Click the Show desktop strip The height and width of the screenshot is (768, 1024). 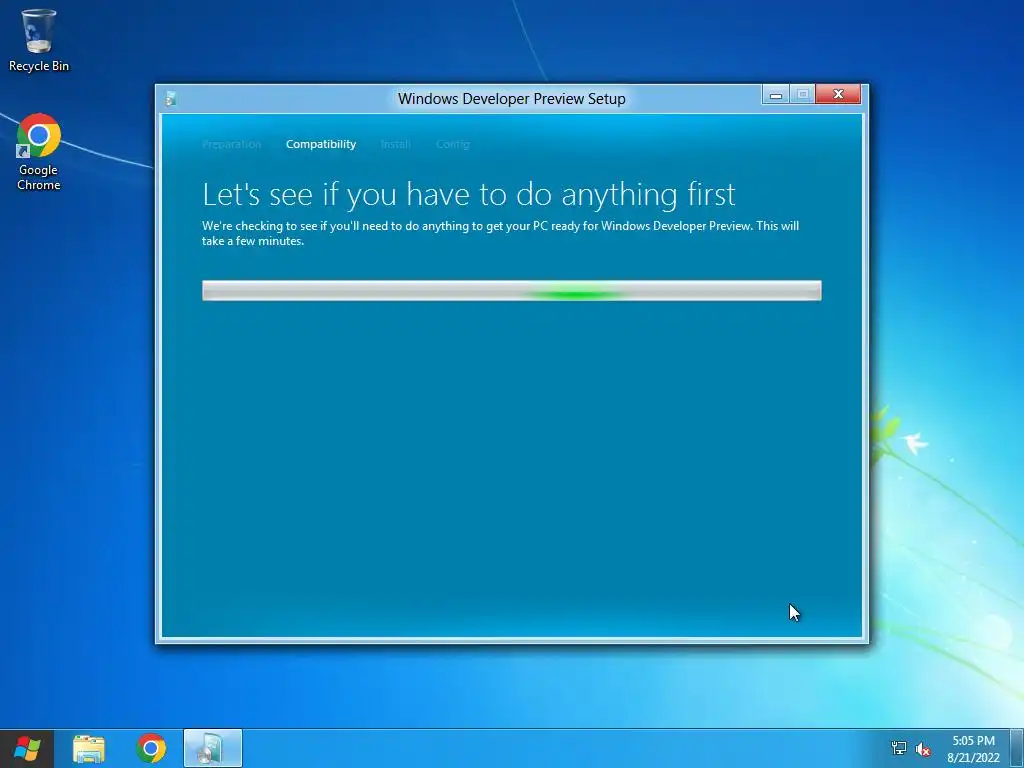click(1017, 748)
